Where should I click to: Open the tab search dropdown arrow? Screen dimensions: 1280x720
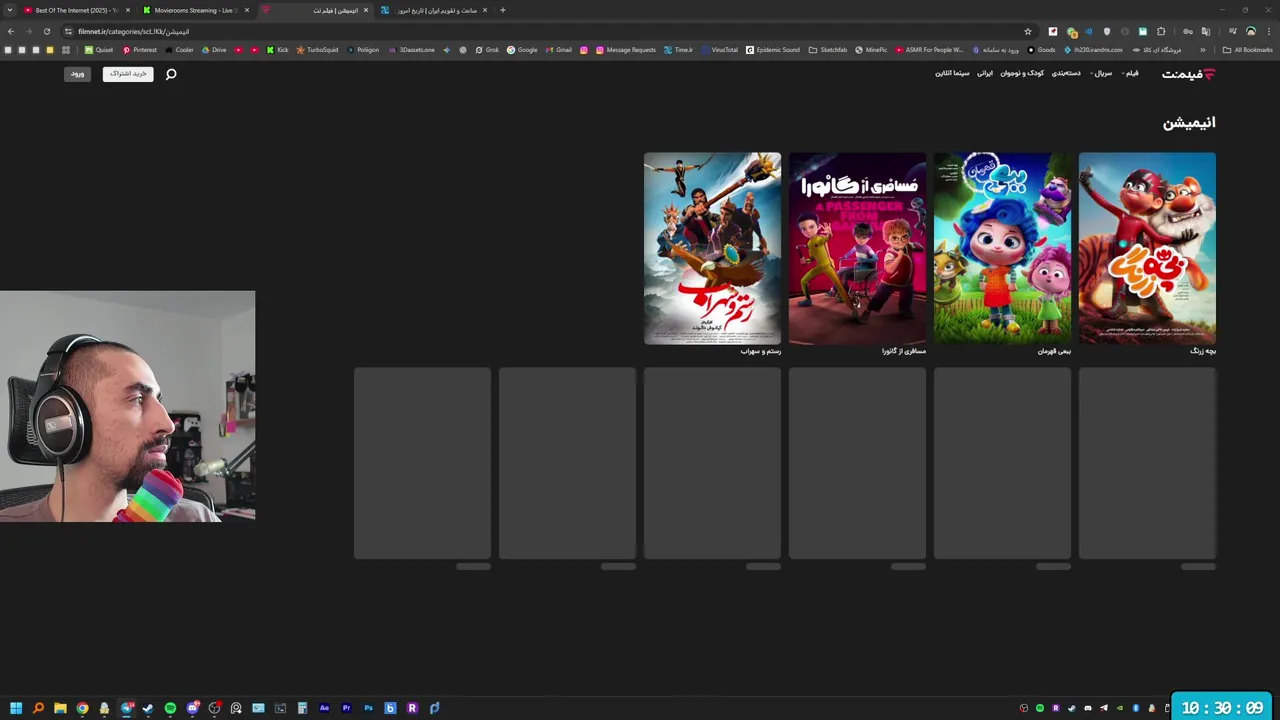click(x=9, y=10)
